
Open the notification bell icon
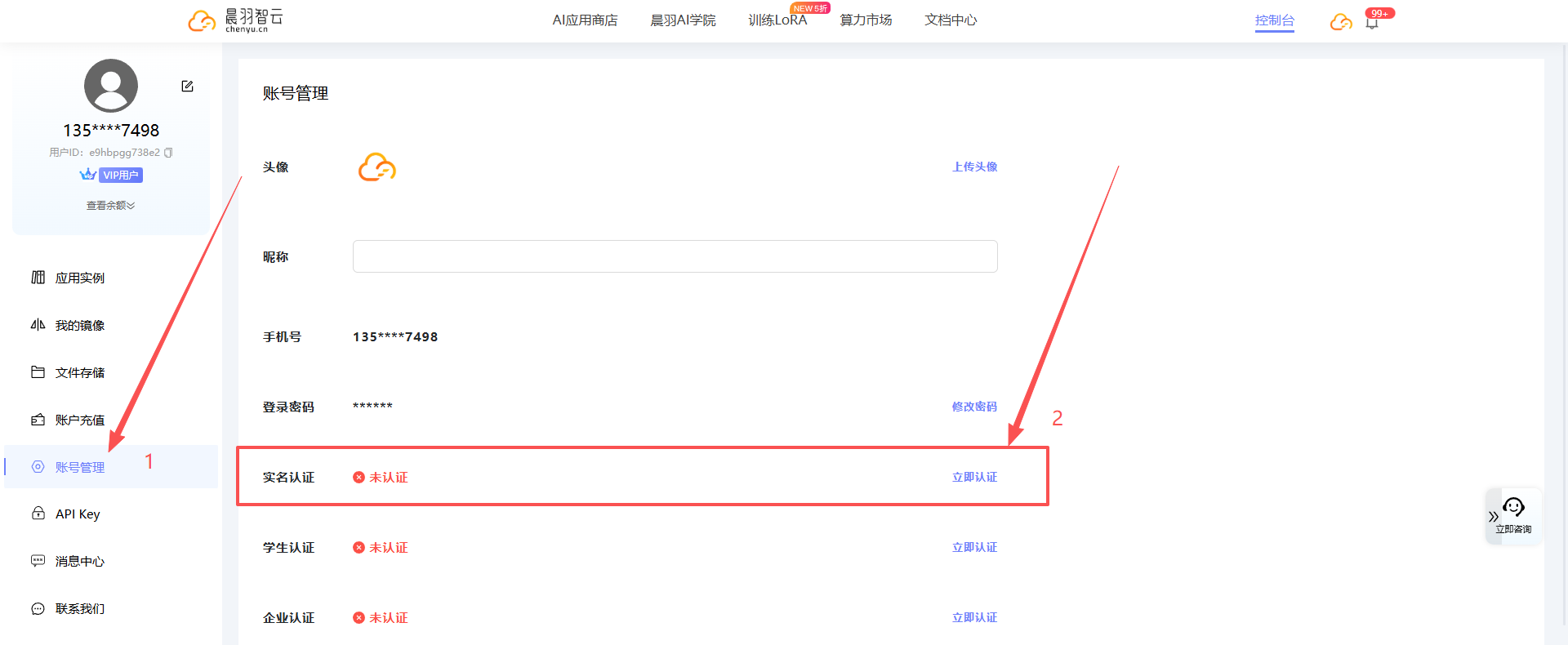click(x=1372, y=23)
